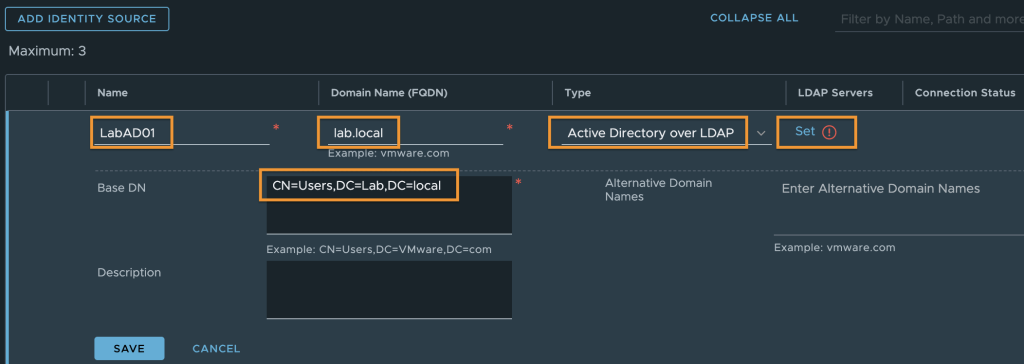Click the Type column header
The image size is (1024, 364).
click(577, 93)
